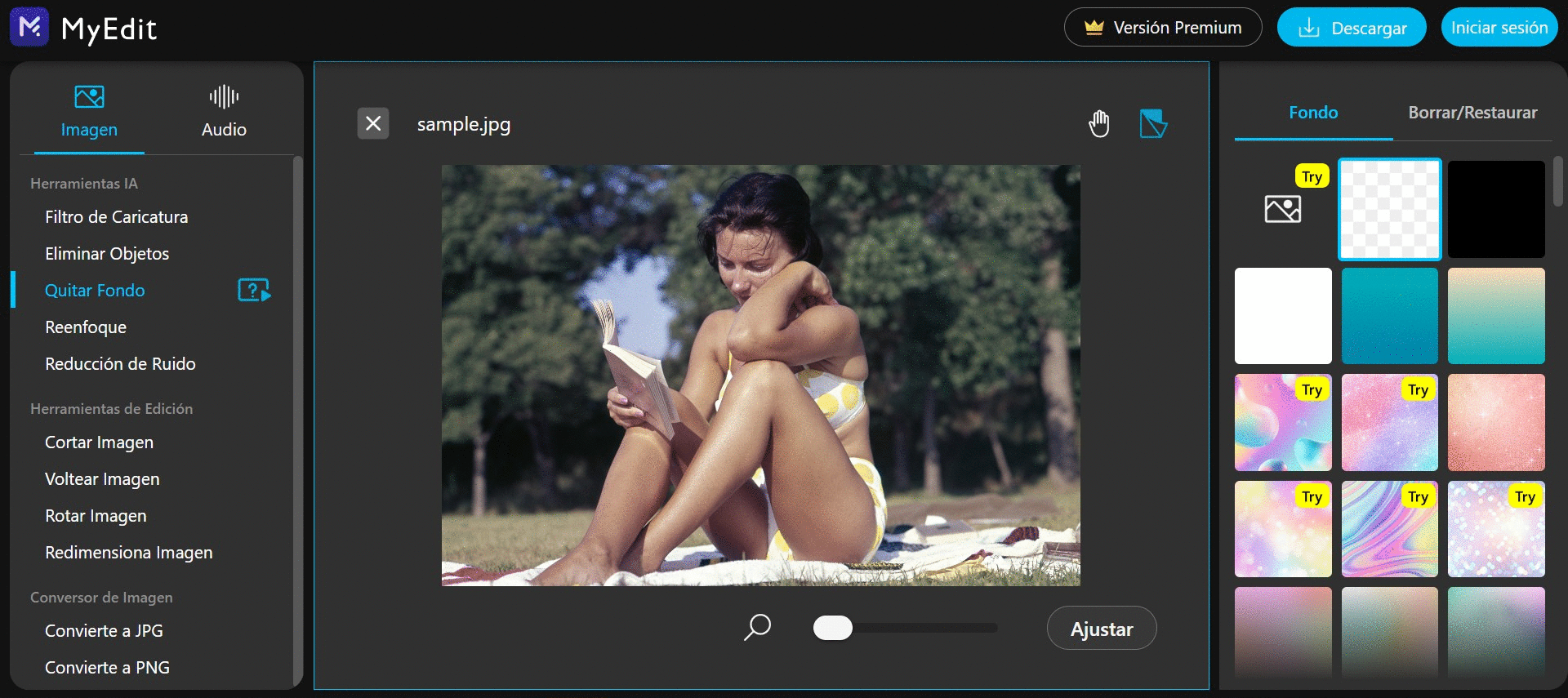The image size is (1568, 698).
Task: Click the left sidebar scrollbar
Action: tap(297, 420)
